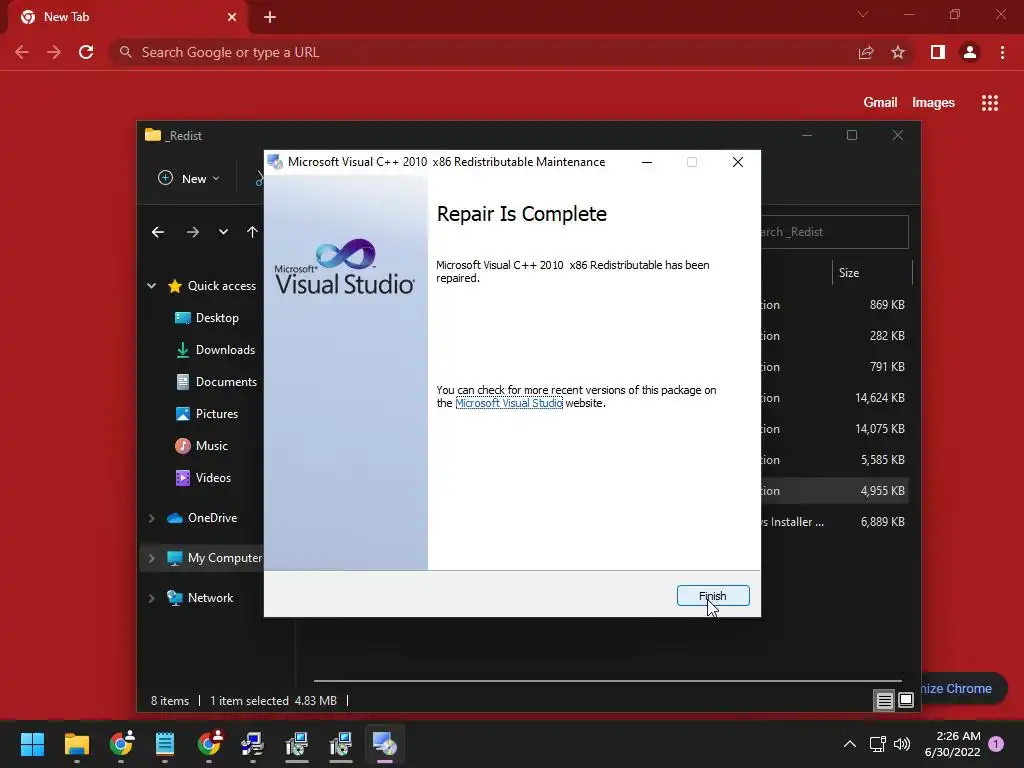The width and height of the screenshot is (1024, 768).
Task: Open the active Visual C++ installer taskbar icon
Action: (x=385, y=744)
